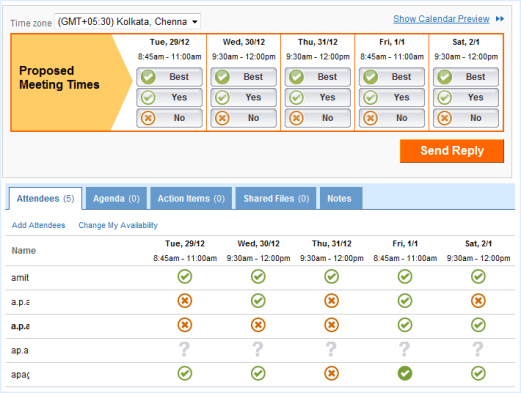Choose Yes for Fri 1/1 slot

pos(392,98)
